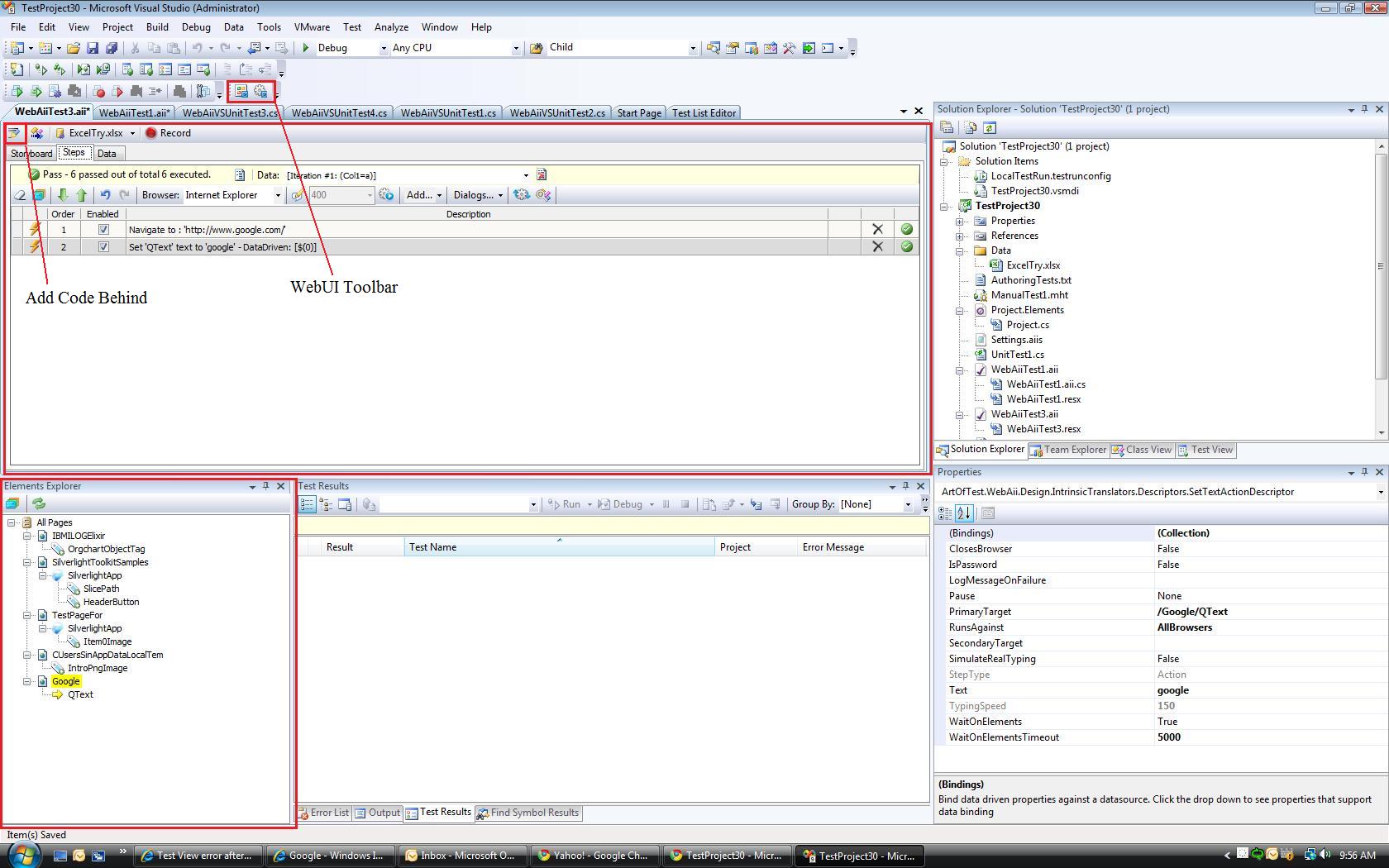Select ExcelTry.xlsx in Solution Explorer

click(x=1033, y=265)
